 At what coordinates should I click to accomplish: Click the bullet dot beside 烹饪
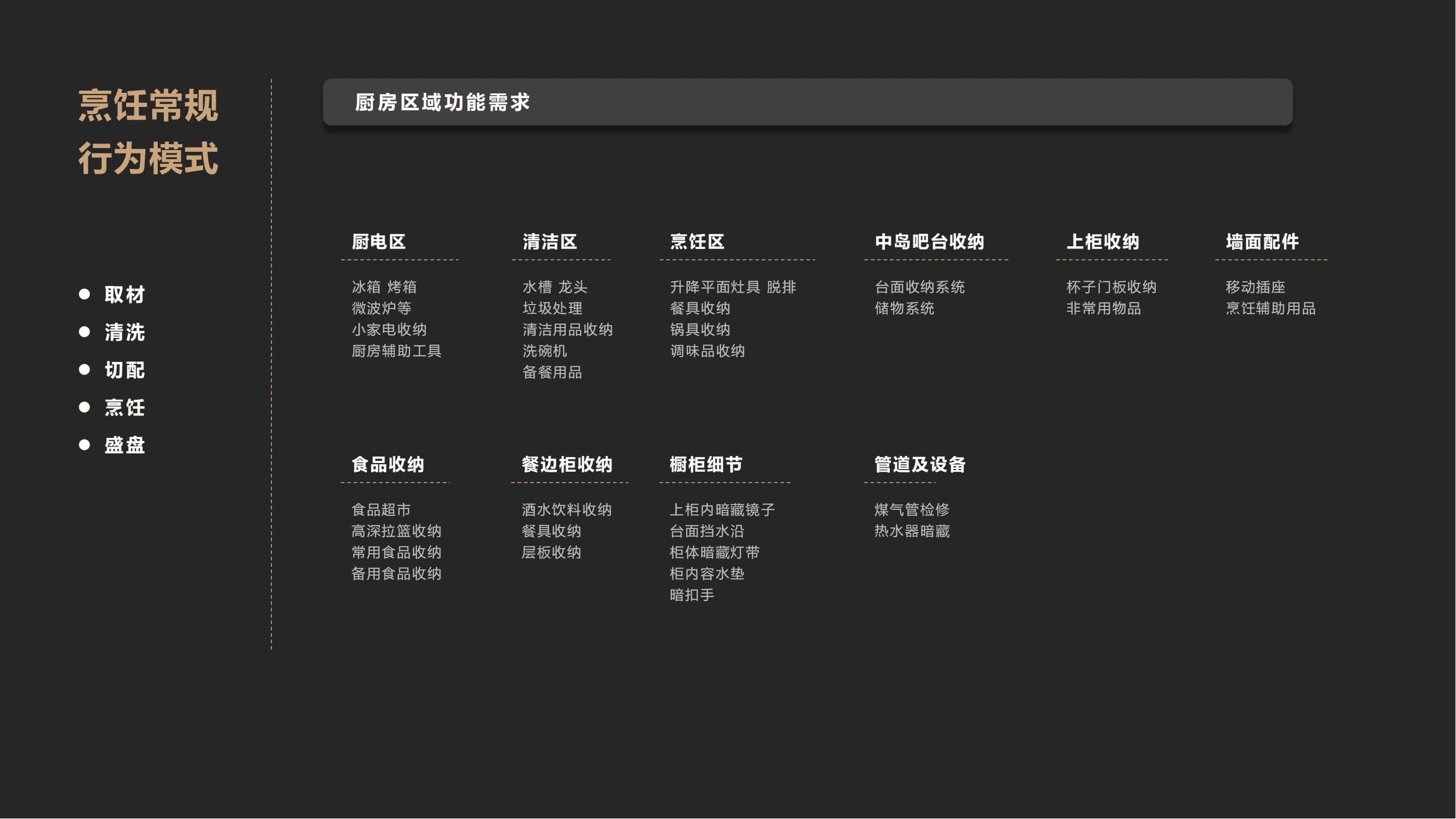click(84, 407)
